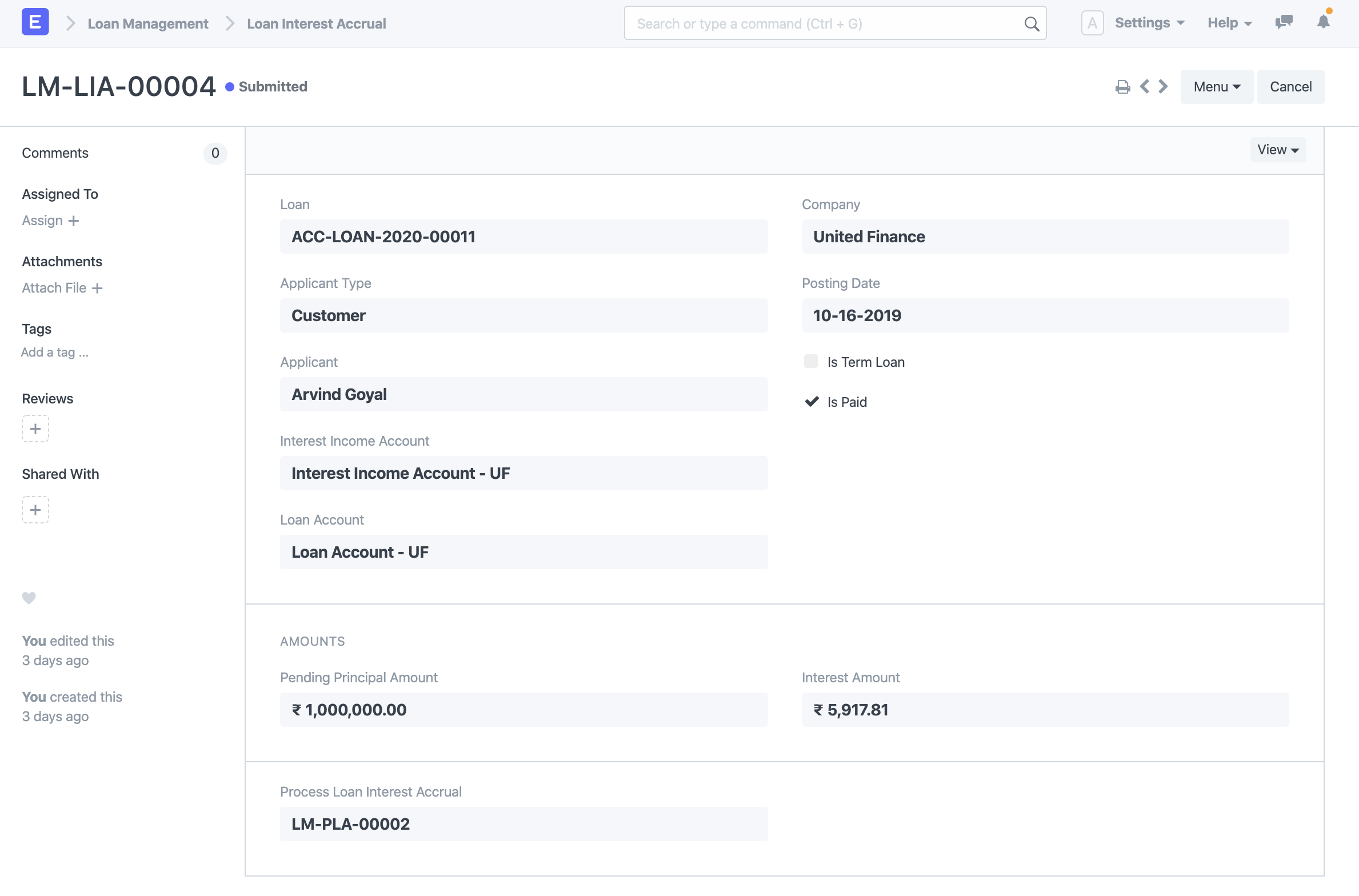
Task: Click the Settings gear icon
Action: coord(1148,22)
